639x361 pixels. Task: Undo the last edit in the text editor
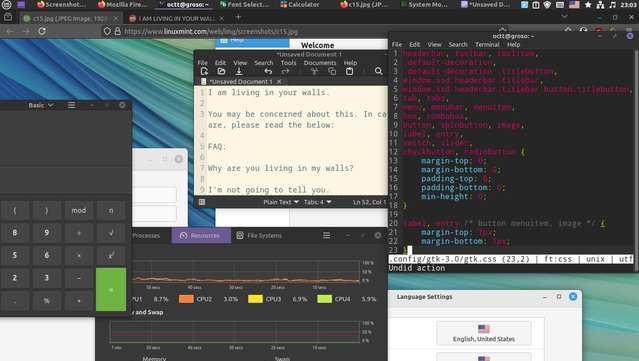pos(268,71)
